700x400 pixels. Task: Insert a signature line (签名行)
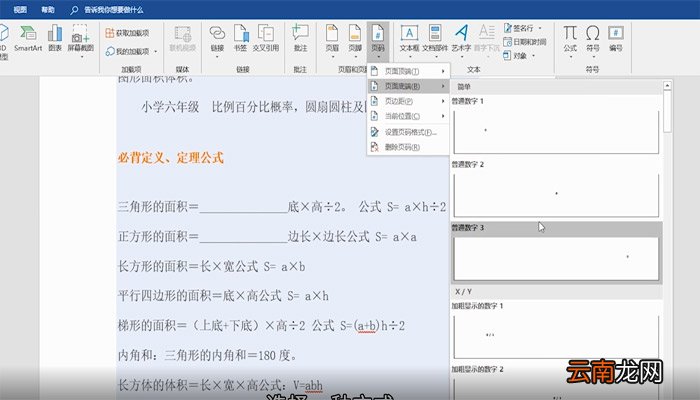(x=519, y=28)
